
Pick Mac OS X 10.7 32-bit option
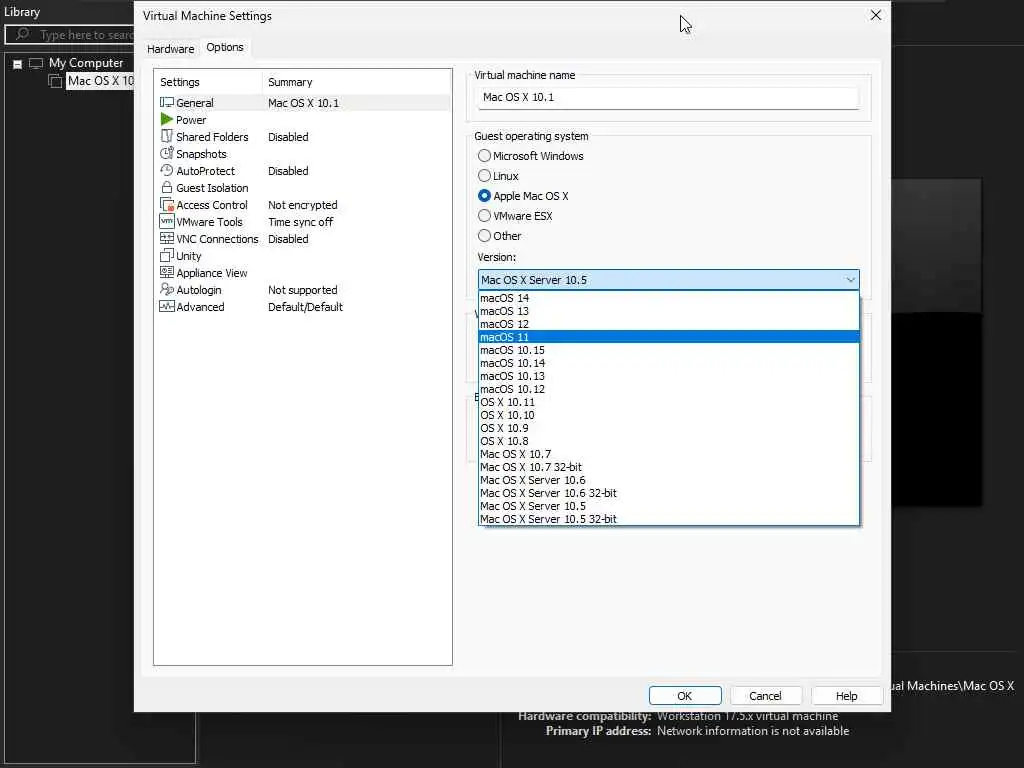669,467
